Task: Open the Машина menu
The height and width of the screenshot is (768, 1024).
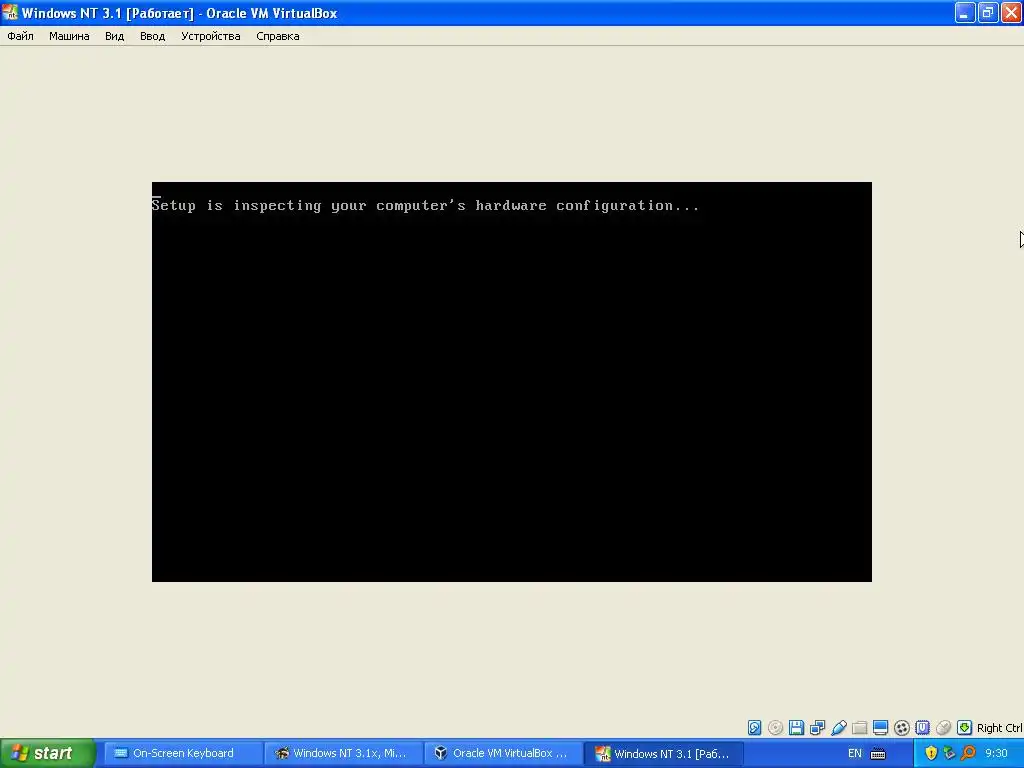Action: [x=69, y=36]
